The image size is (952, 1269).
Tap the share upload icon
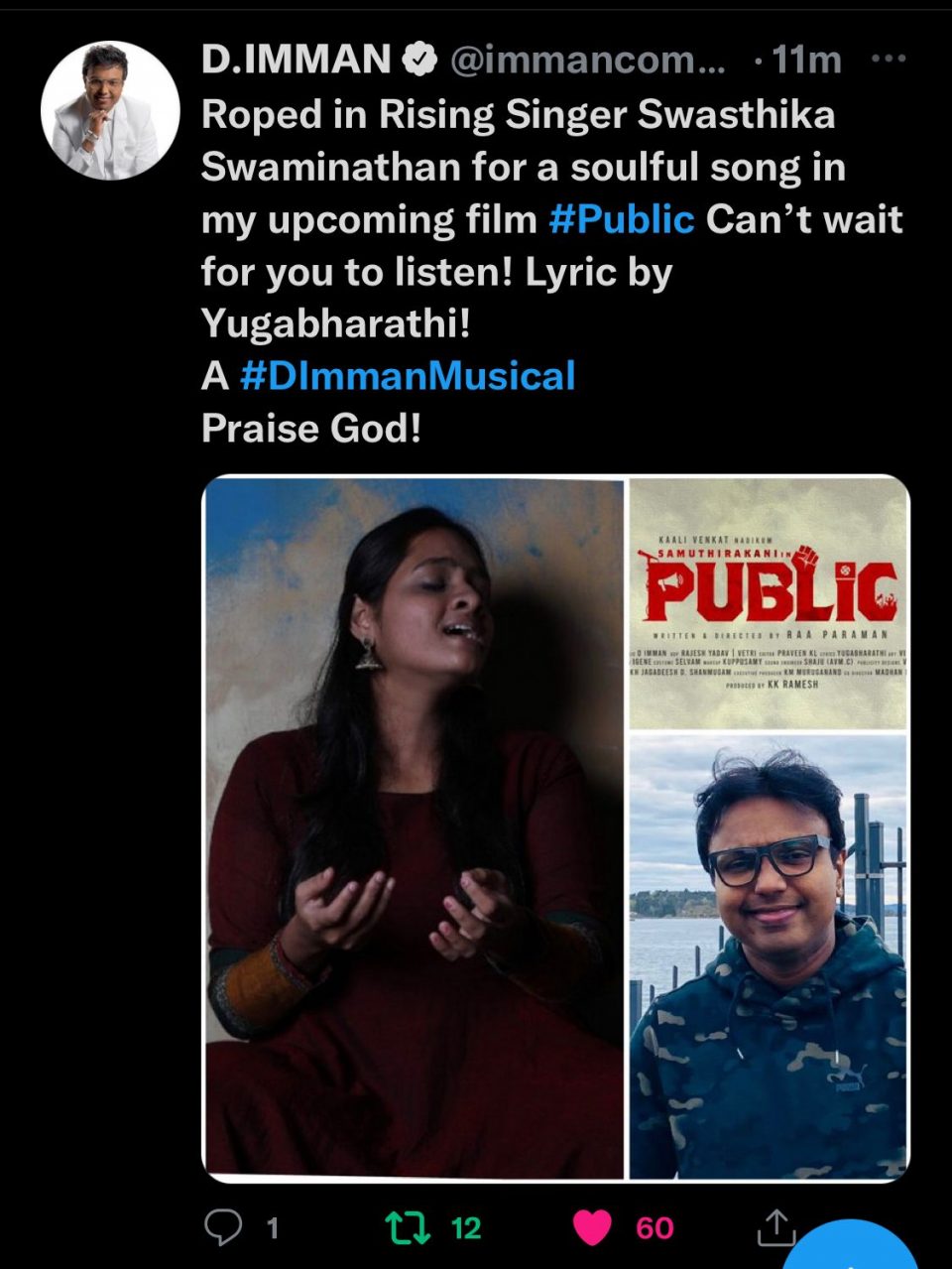pyautogui.click(x=776, y=1228)
